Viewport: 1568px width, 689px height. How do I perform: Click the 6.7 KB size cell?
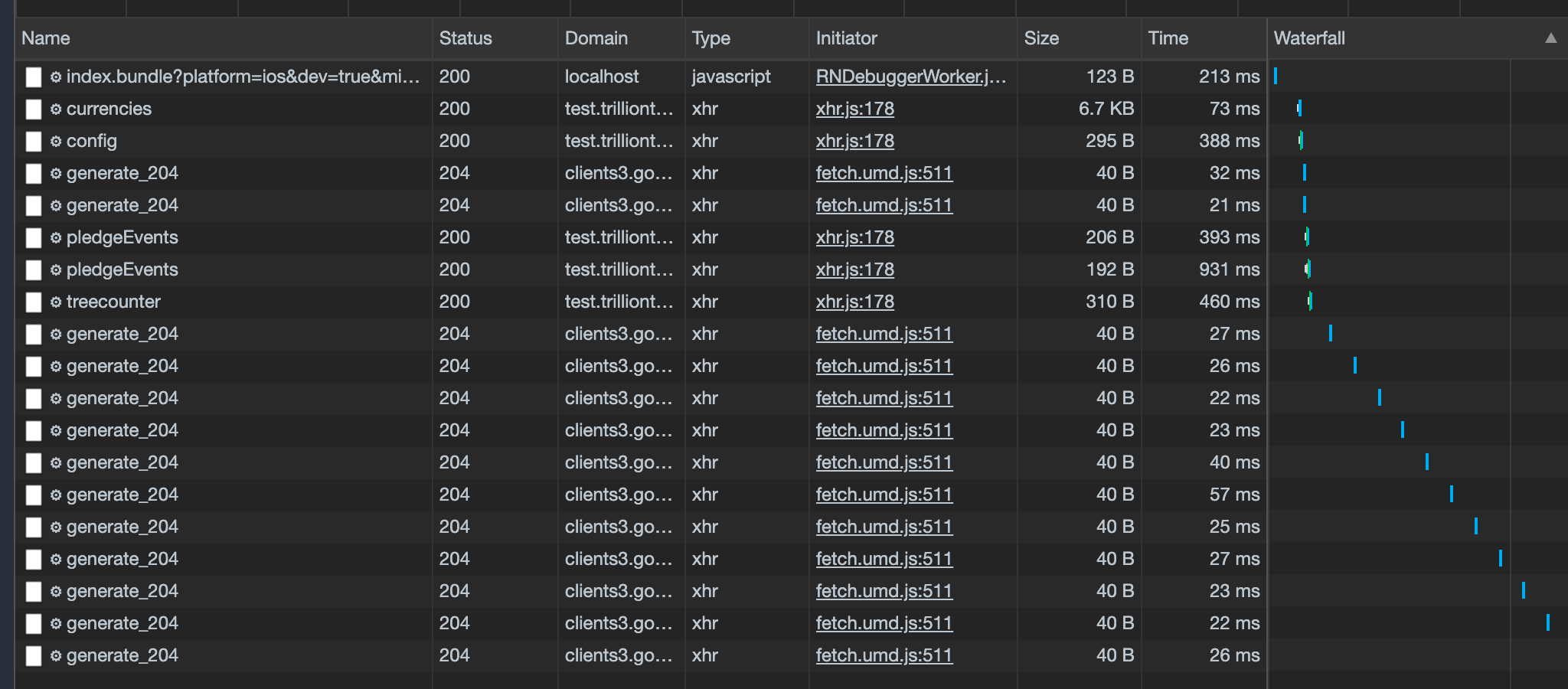[x=1106, y=109]
